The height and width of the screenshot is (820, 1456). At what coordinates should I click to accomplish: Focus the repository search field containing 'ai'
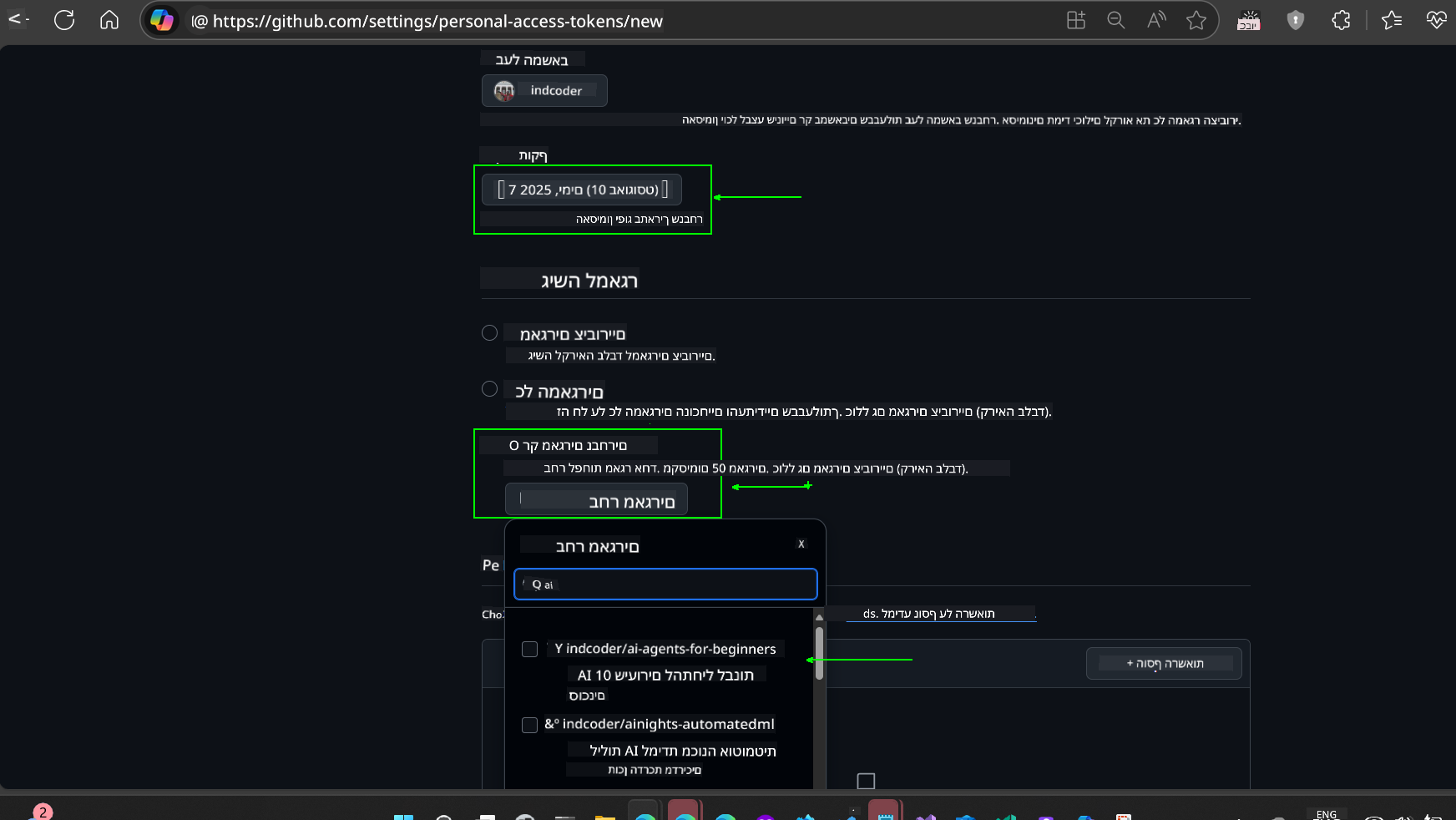tap(665, 584)
